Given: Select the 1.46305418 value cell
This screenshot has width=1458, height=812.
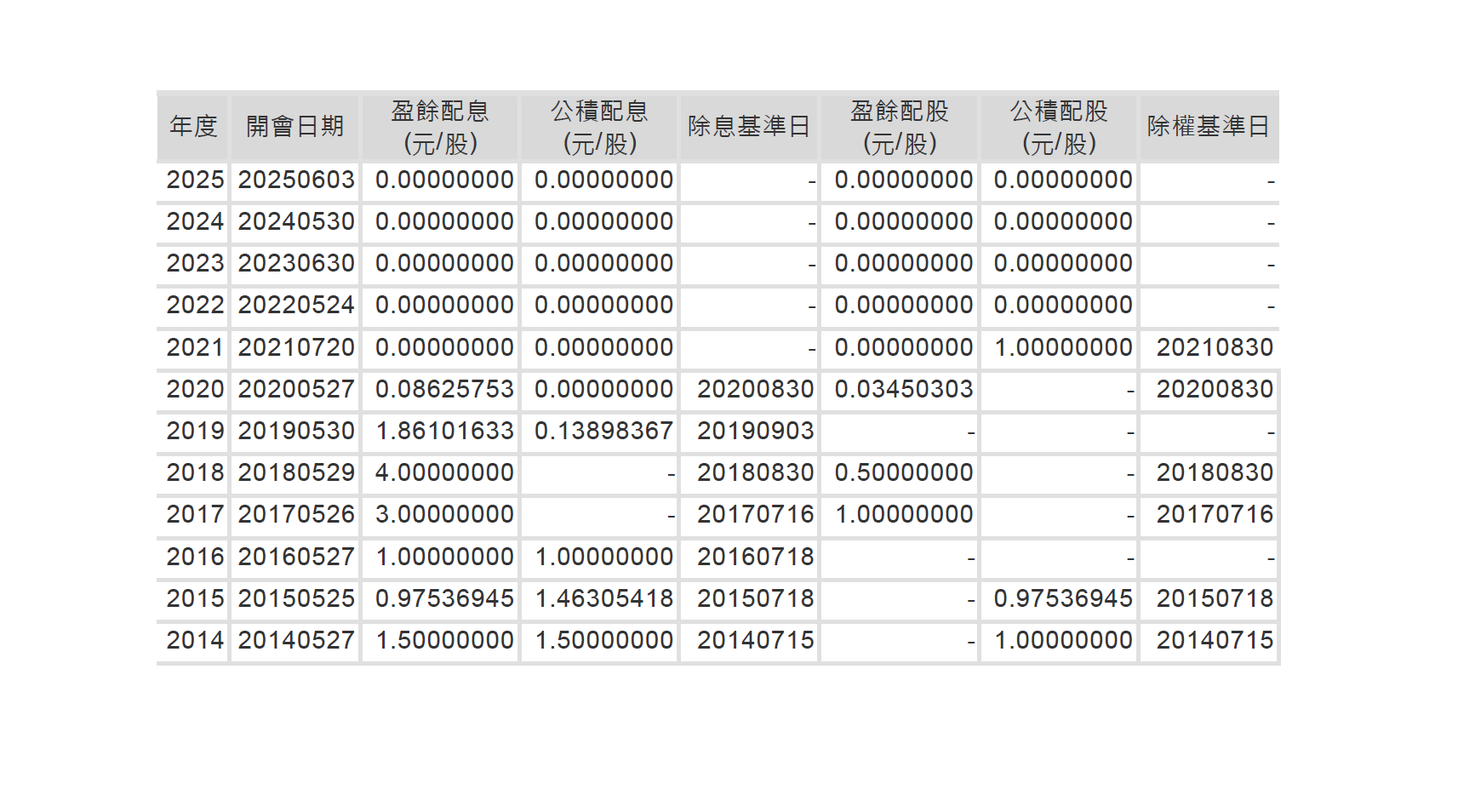Looking at the screenshot, I should coord(603,598).
